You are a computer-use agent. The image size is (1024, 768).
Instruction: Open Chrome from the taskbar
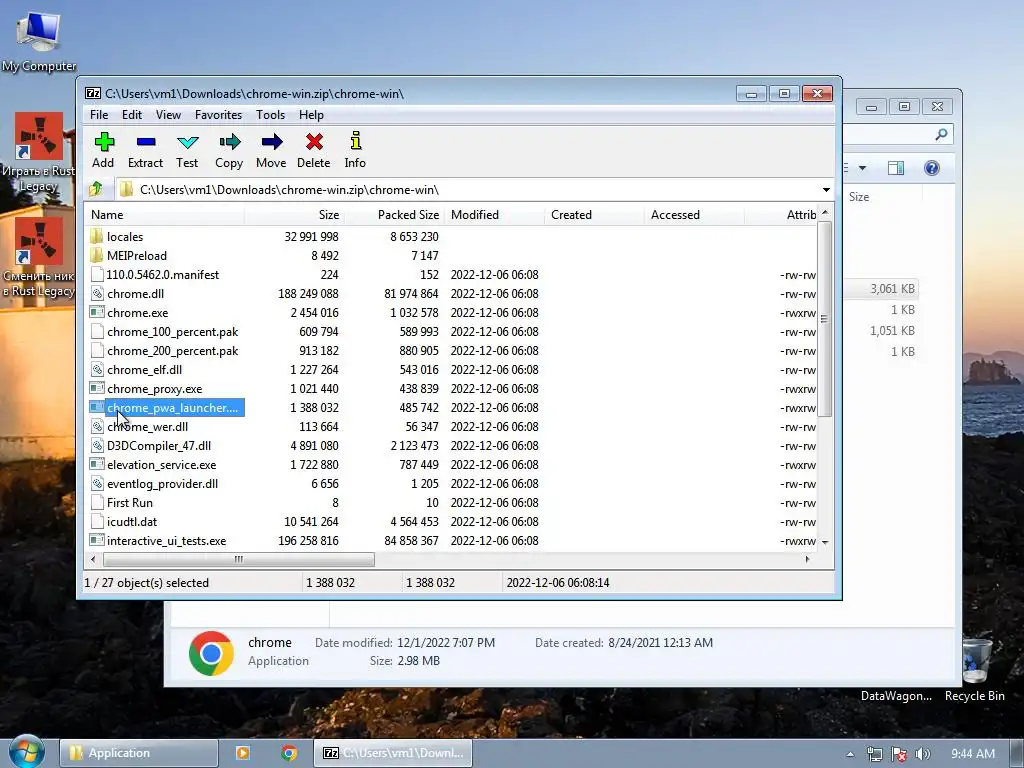289,753
